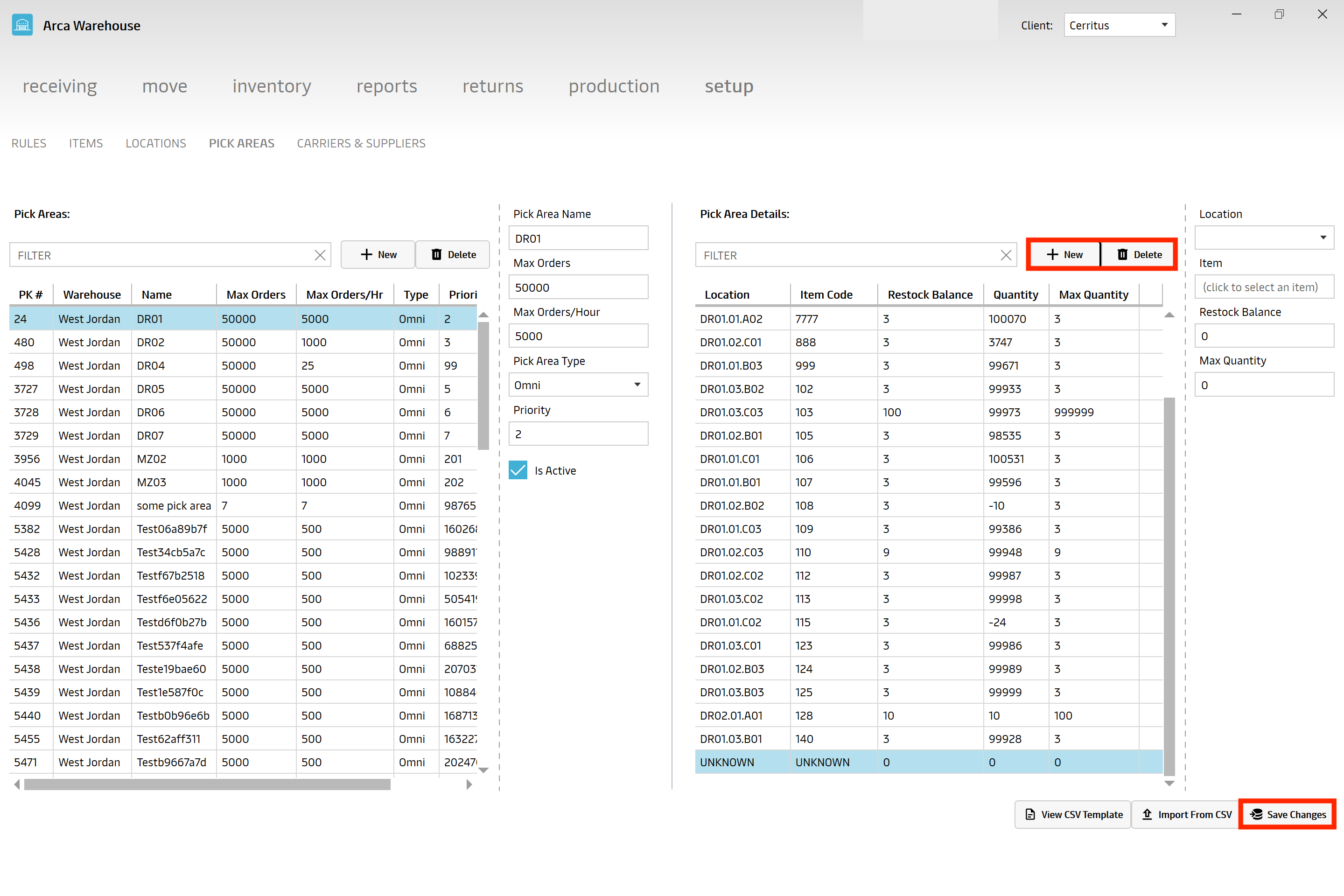Click Pick Areas scroll down arrow
1344x896 pixels.
[x=483, y=770]
